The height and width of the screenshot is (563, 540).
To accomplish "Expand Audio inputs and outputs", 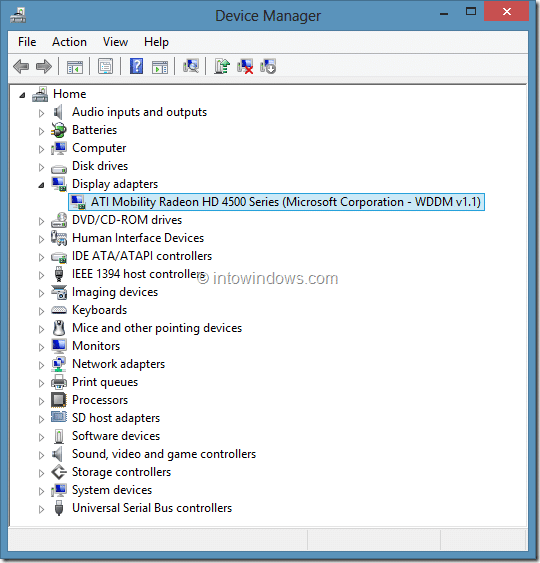I will [x=41, y=113].
